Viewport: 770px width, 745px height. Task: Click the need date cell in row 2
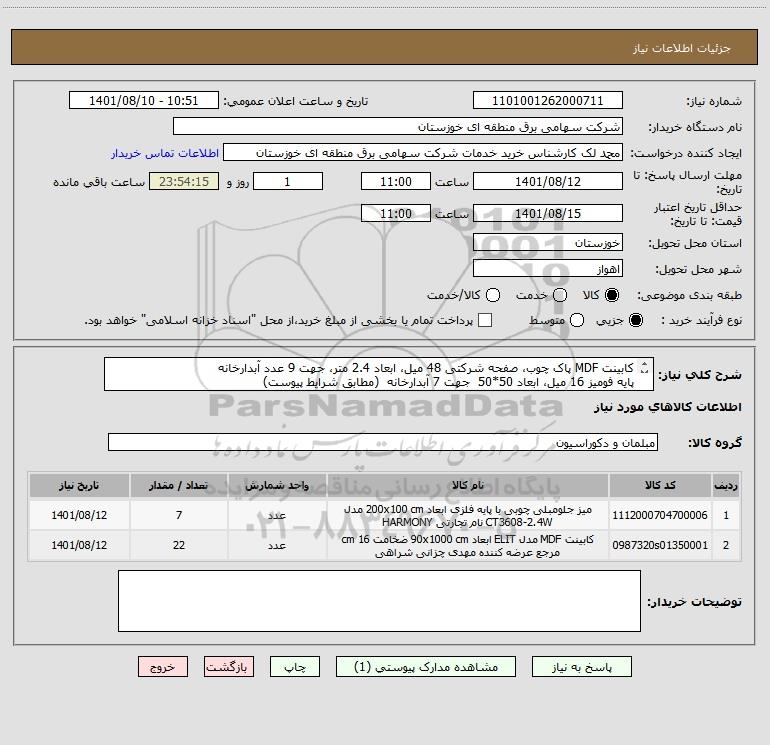pyautogui.click(x=79, y=546)
